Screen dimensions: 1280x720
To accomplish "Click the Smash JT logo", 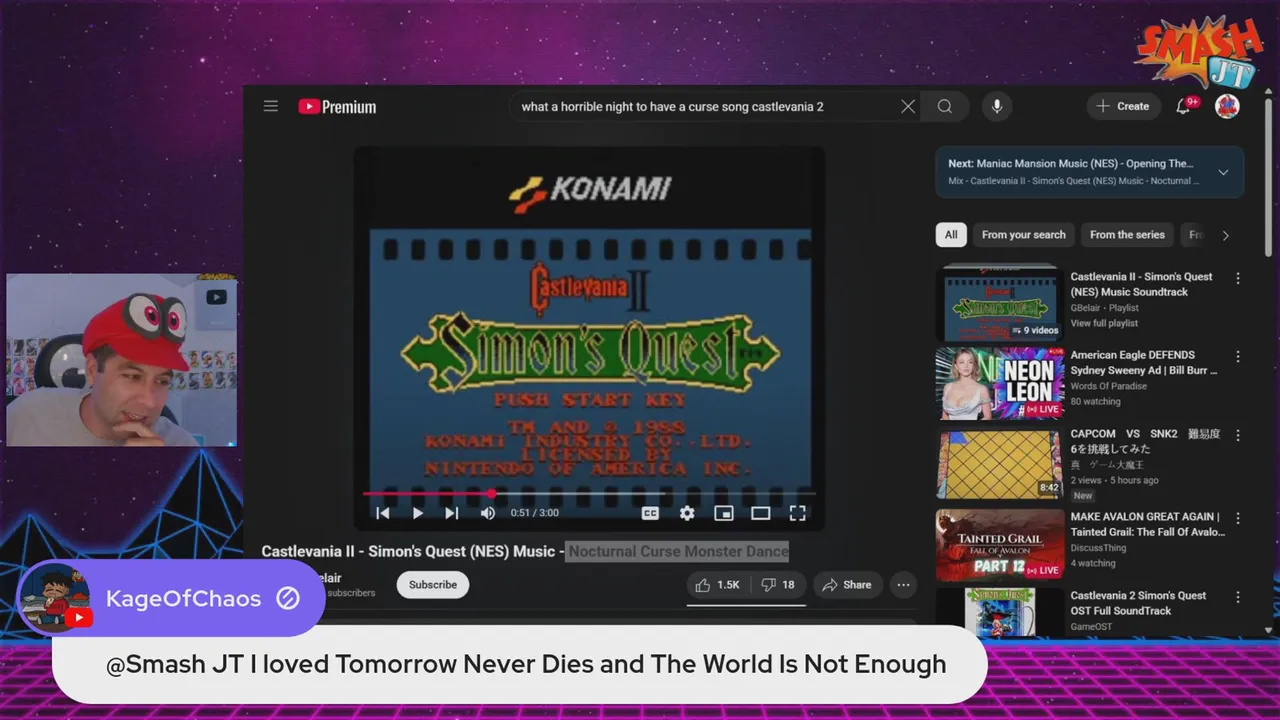I will coord(1199,50).
